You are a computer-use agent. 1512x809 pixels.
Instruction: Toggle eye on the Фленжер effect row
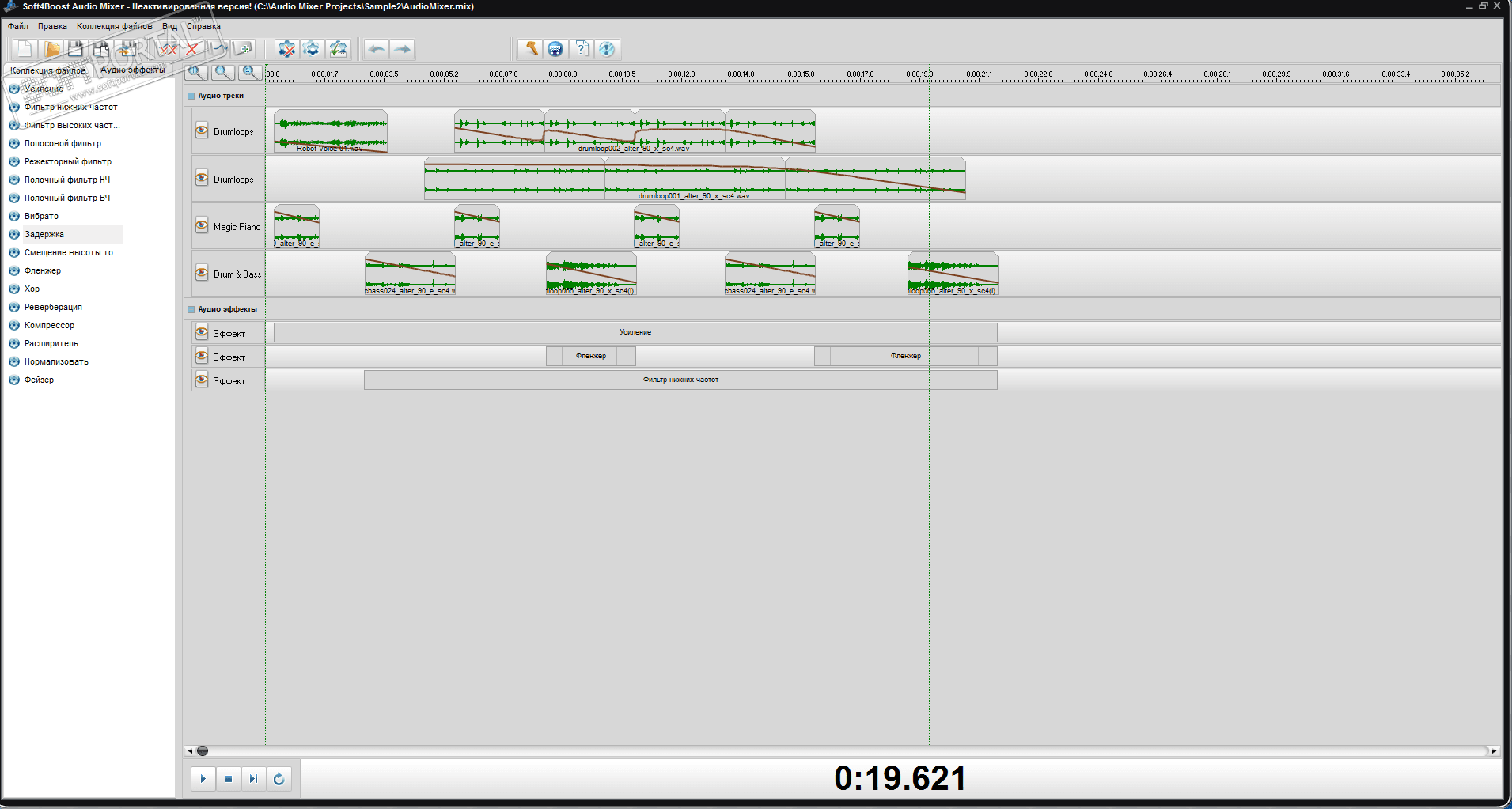202,357
